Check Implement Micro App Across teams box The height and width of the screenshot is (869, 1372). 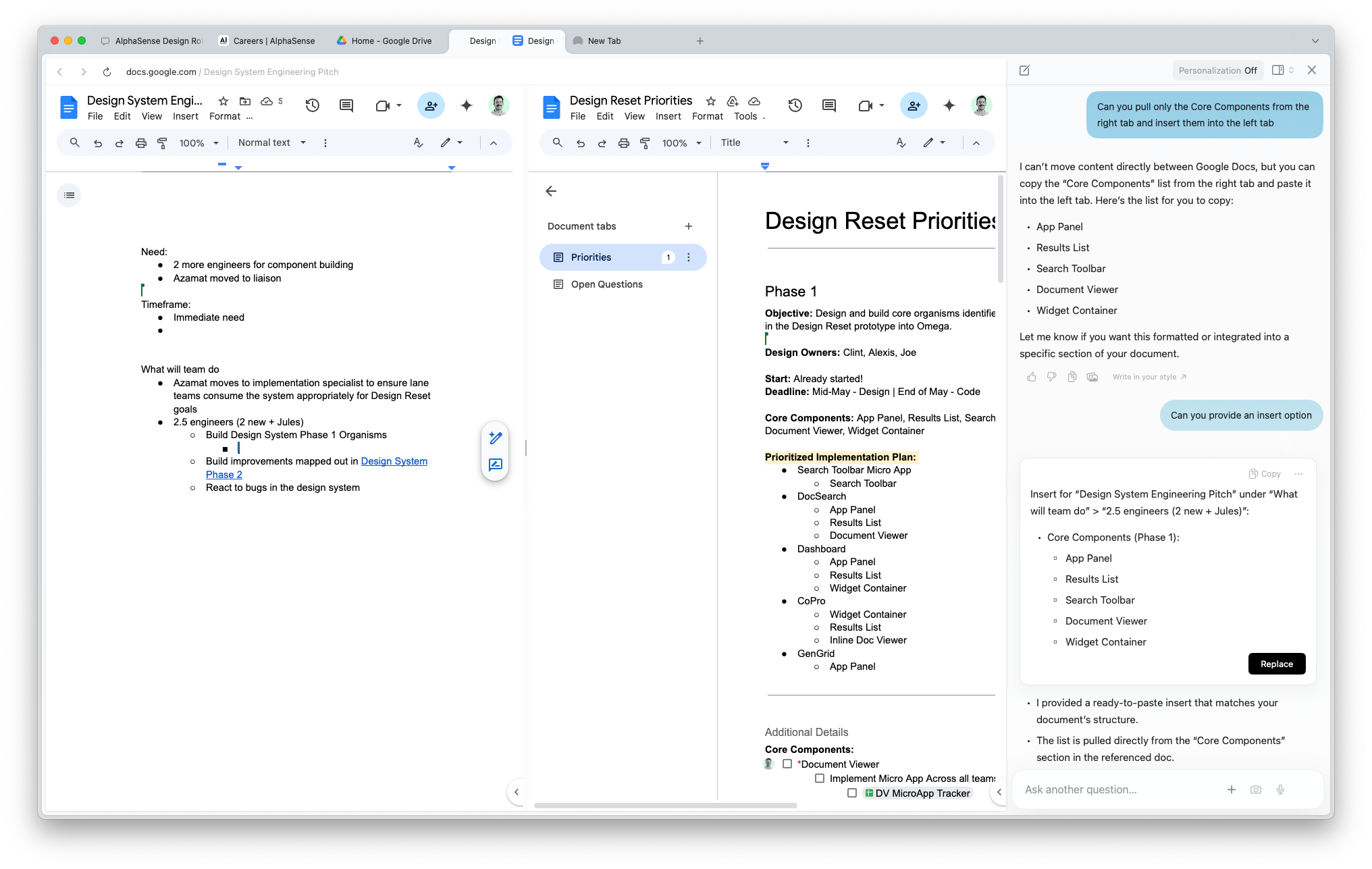pos(820,778)
